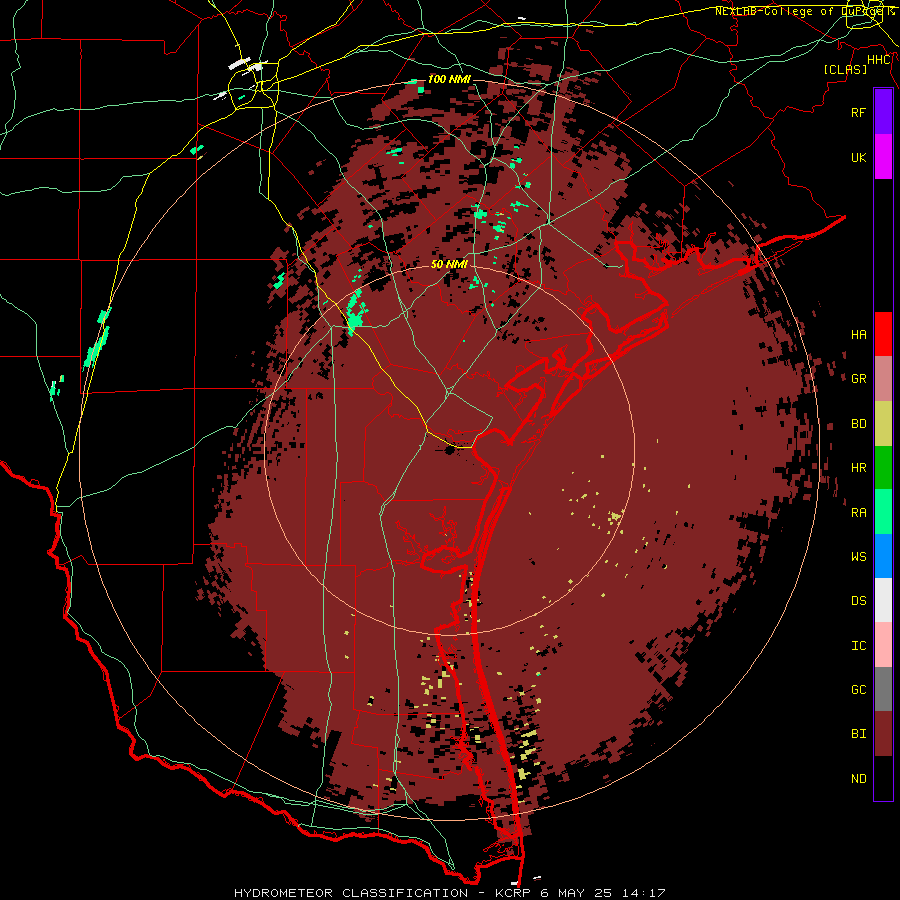Click the RF purple legend swatch

point(883,112)
